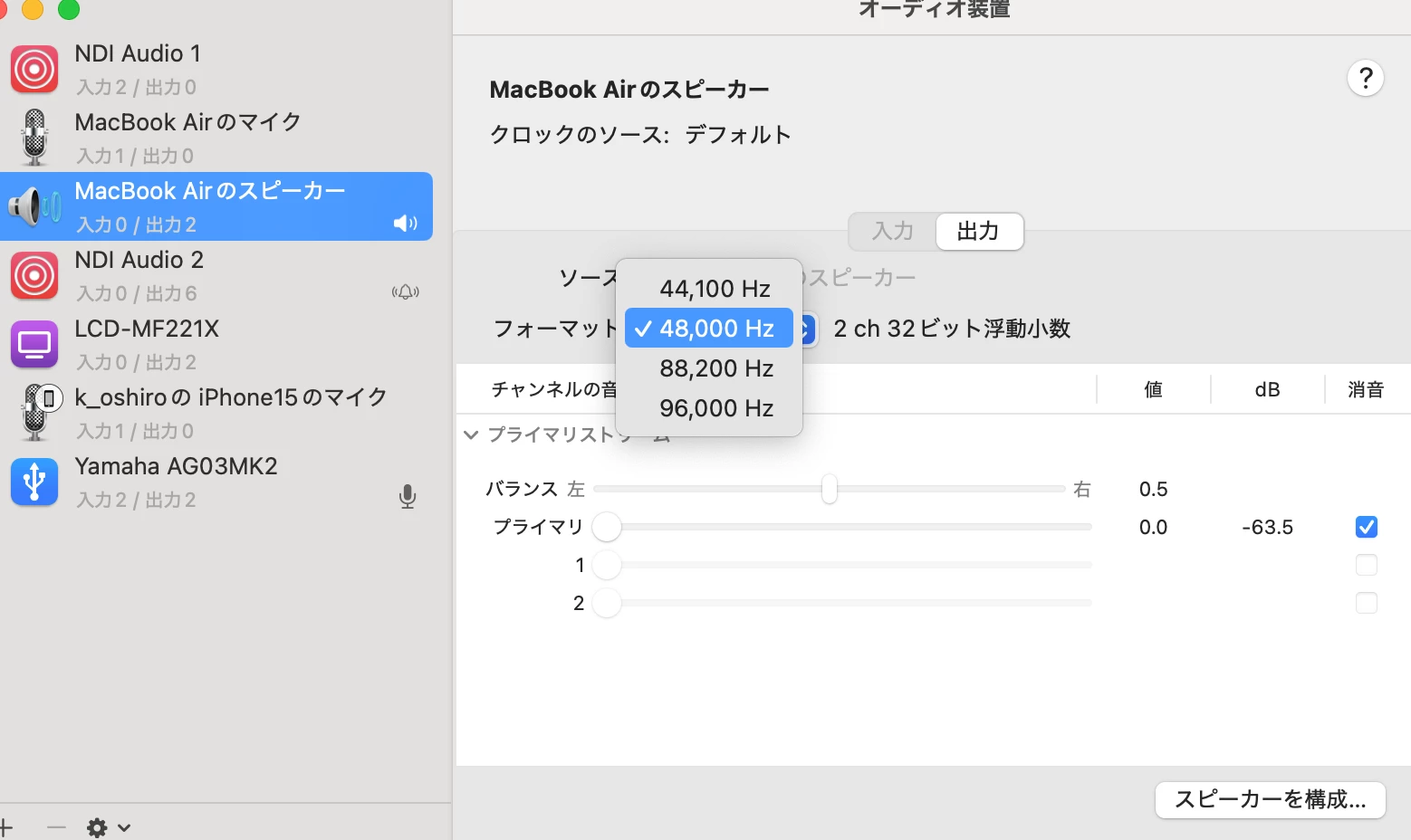Select NDI Audio 1 in device list
This screenshot has width=1411, height=840.
[216, 69]
